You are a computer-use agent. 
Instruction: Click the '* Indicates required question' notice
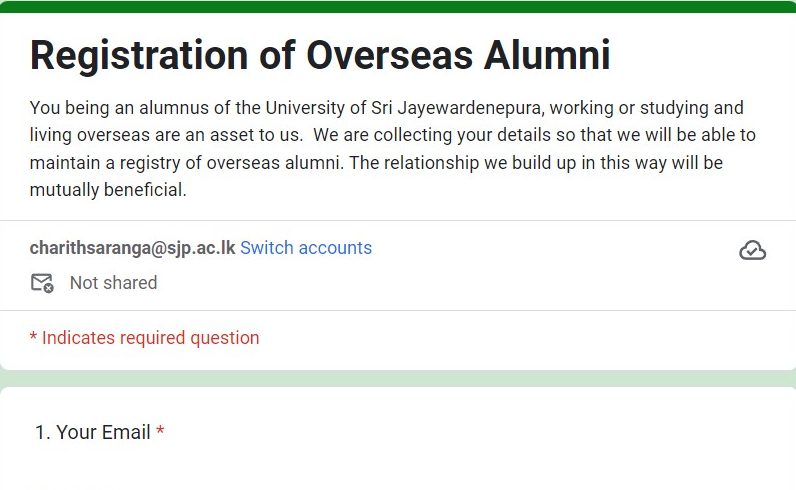coord(144,338)
